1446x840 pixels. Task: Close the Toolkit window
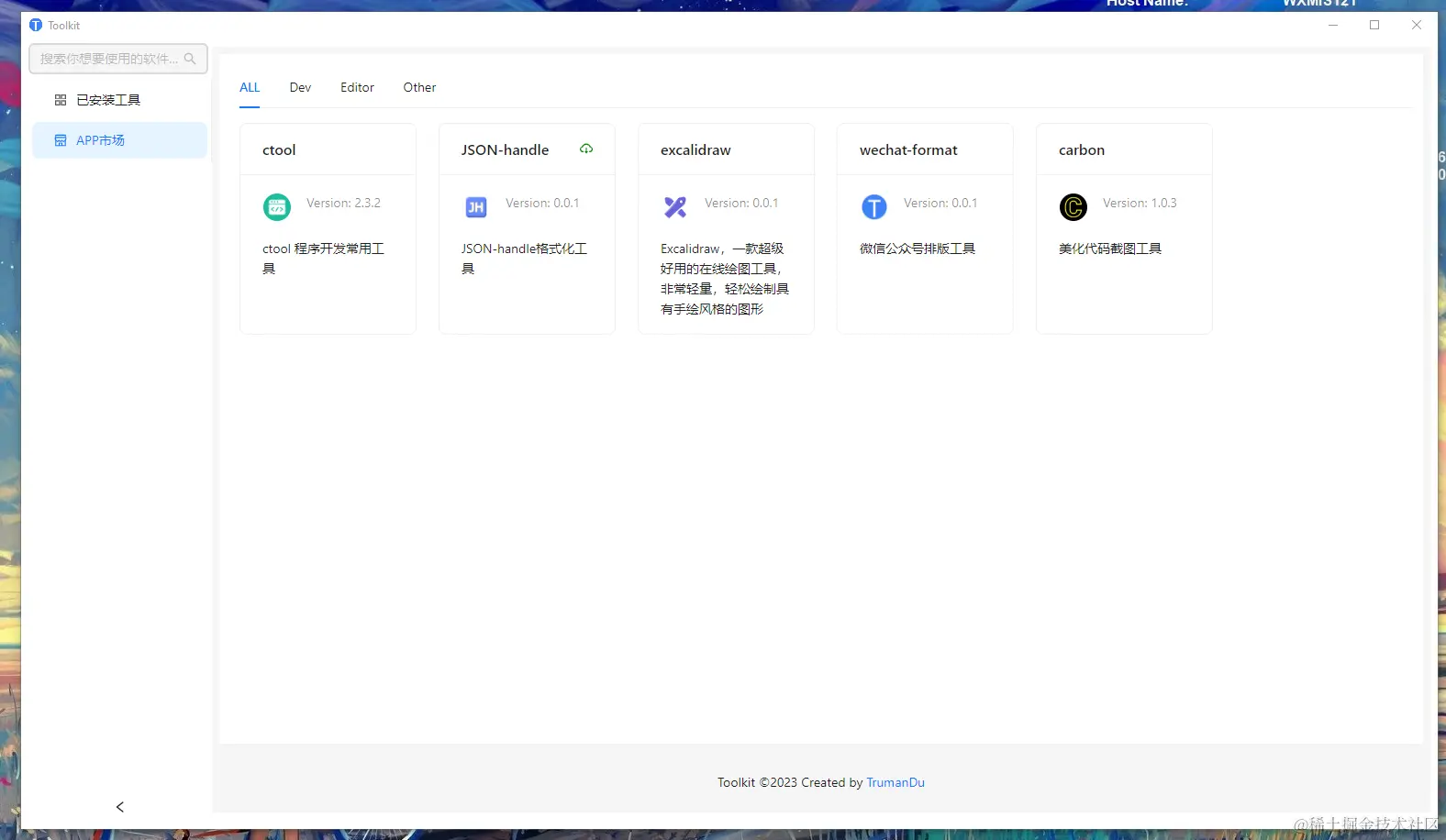pos(1417,26)
